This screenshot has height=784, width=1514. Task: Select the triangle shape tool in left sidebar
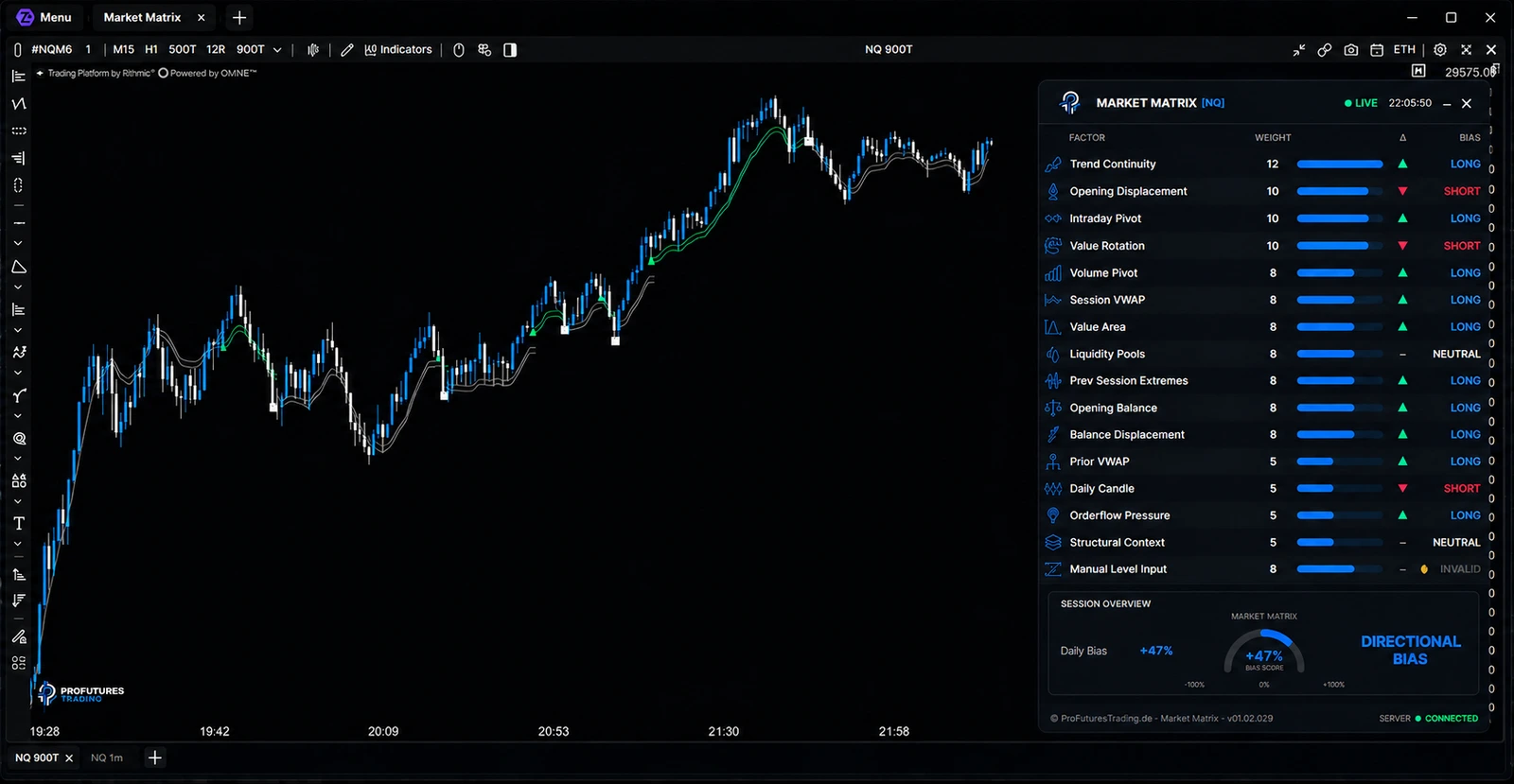[18, 268]
